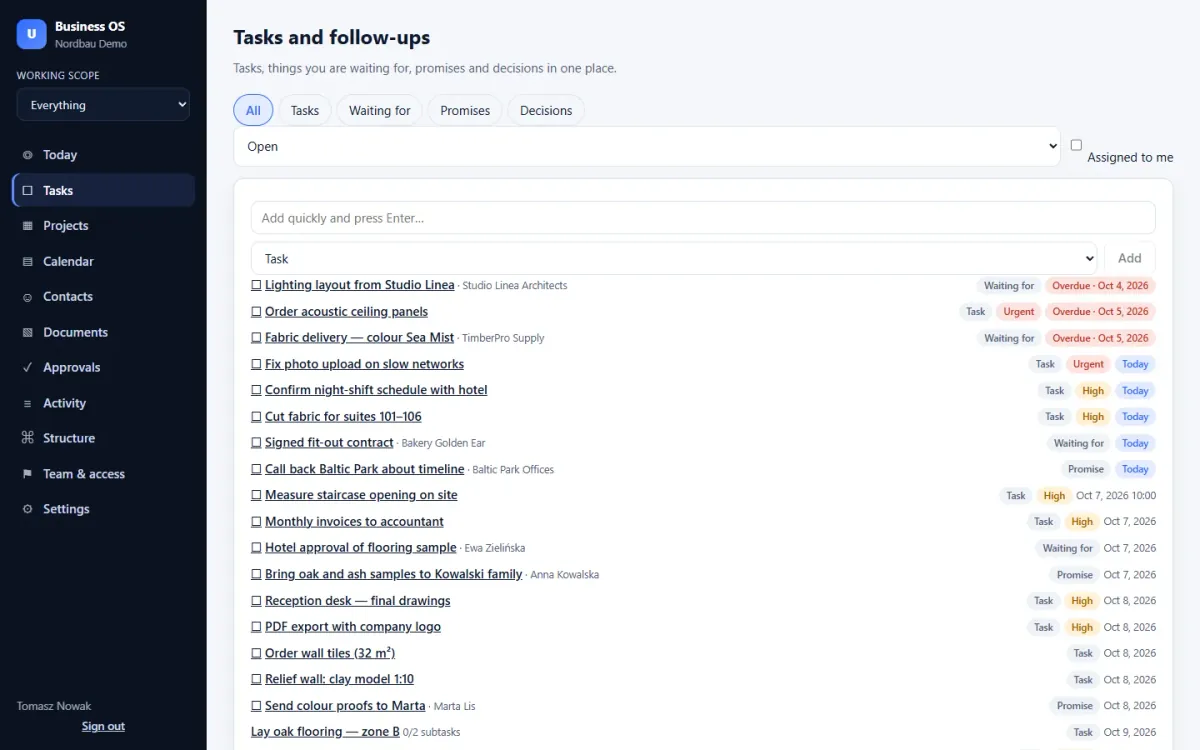1200x750 pixels.
Task: Click the Business OS logo icon
Action: pos(31,34)
